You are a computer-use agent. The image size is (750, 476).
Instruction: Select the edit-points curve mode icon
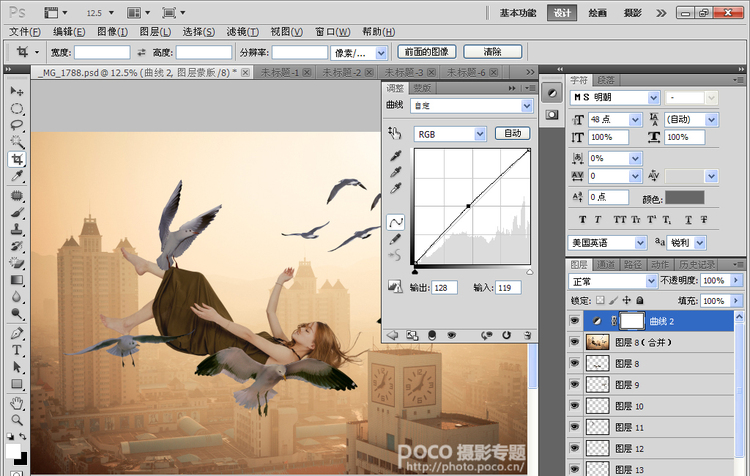[x=396, y=222]
